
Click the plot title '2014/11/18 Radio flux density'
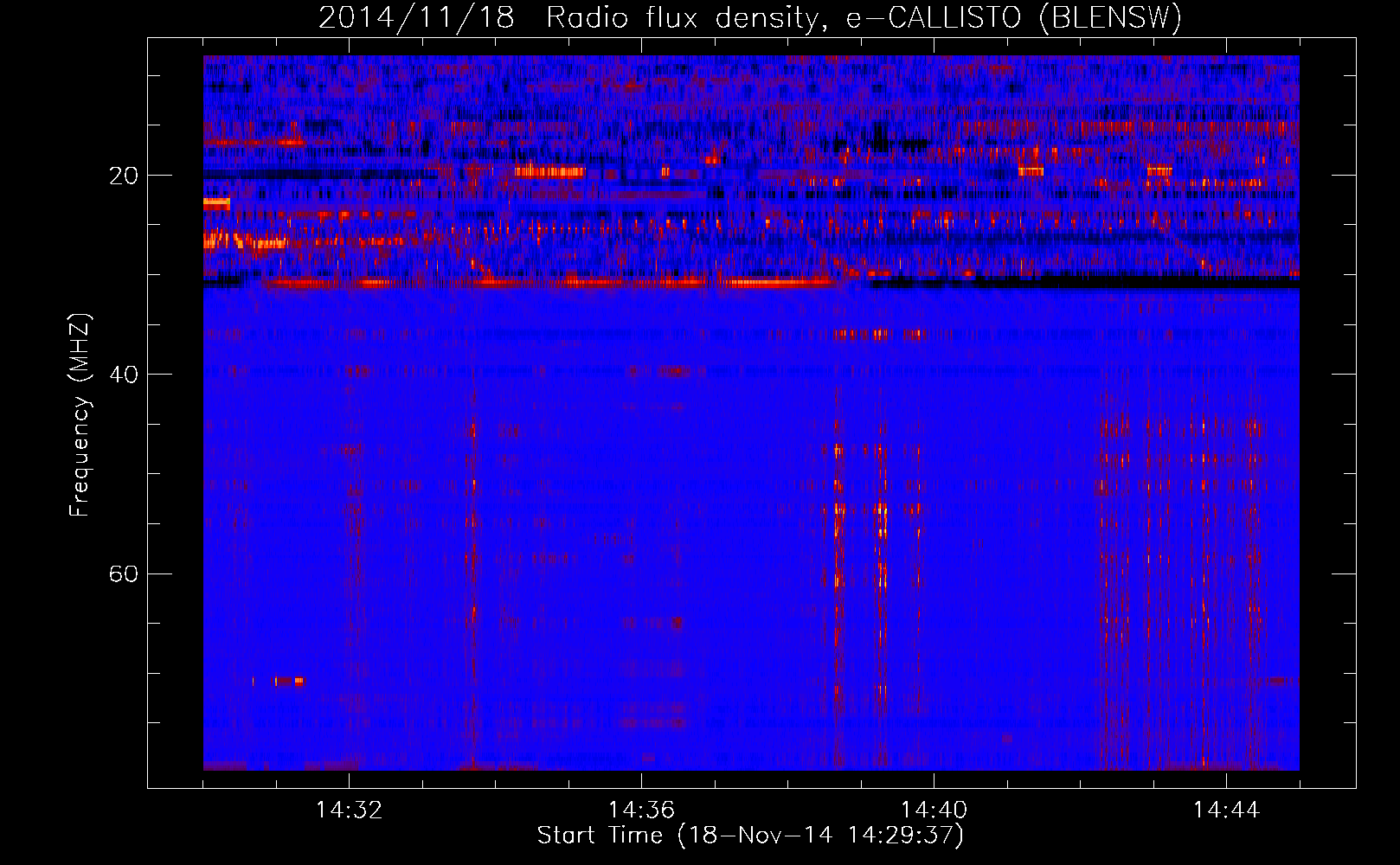click(x=750, y=17)
